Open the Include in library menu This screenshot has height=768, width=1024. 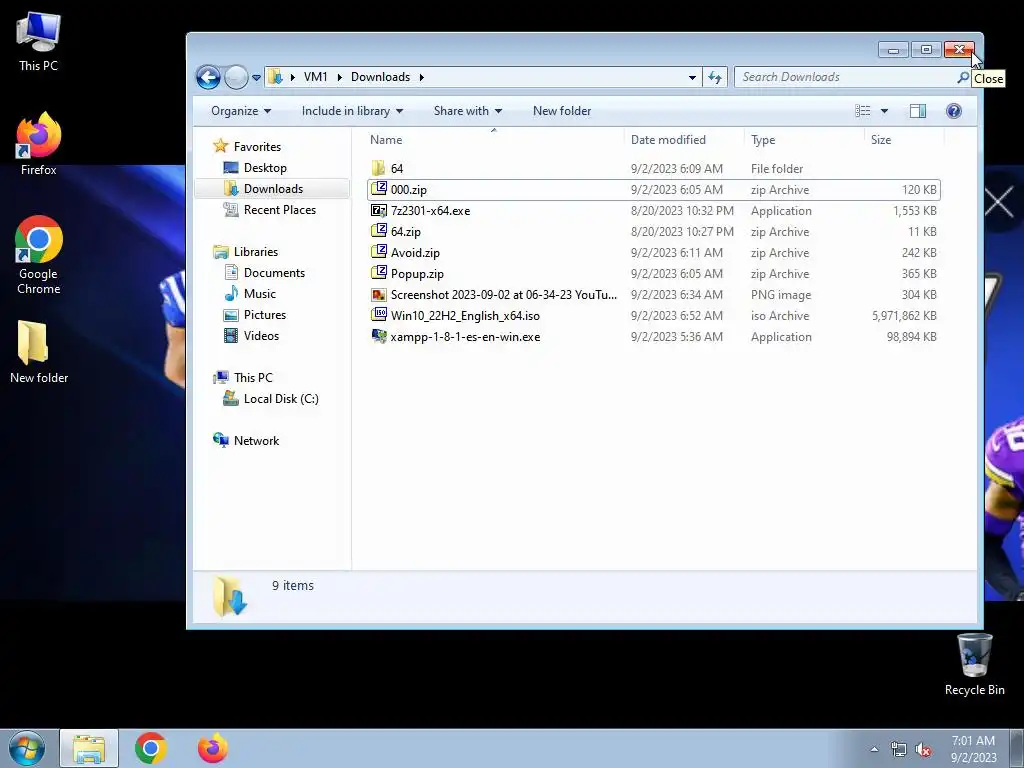(352, 111)
